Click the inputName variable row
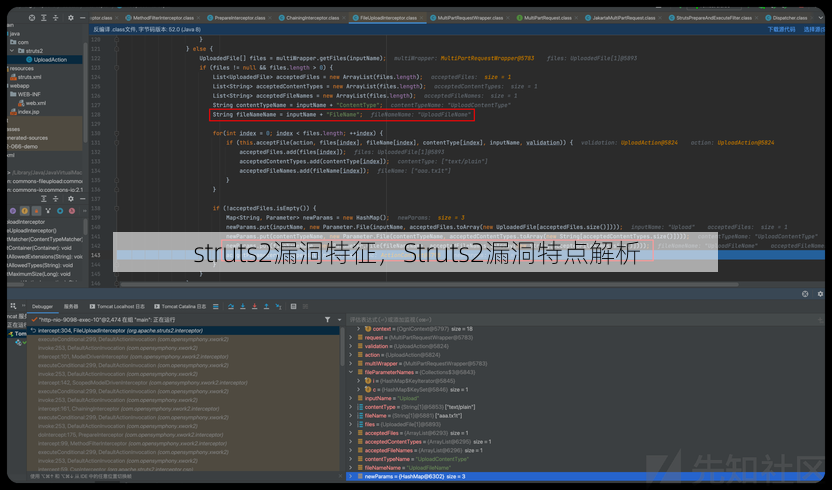832x490 pixels. (586, 398)
